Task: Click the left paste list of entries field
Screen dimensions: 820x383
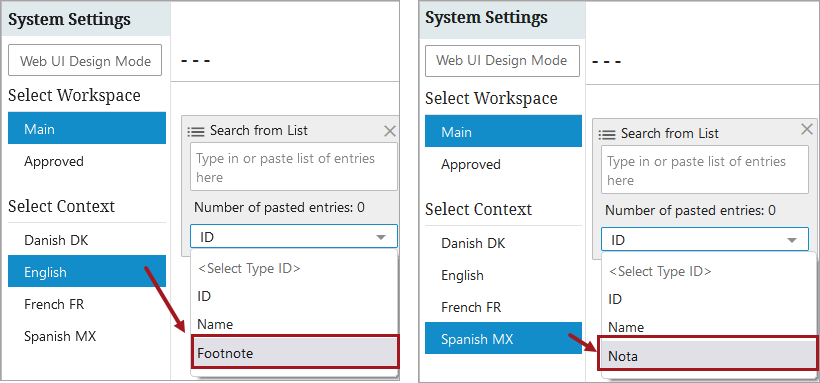Action: pyautogui.click(x=294, y=167)
